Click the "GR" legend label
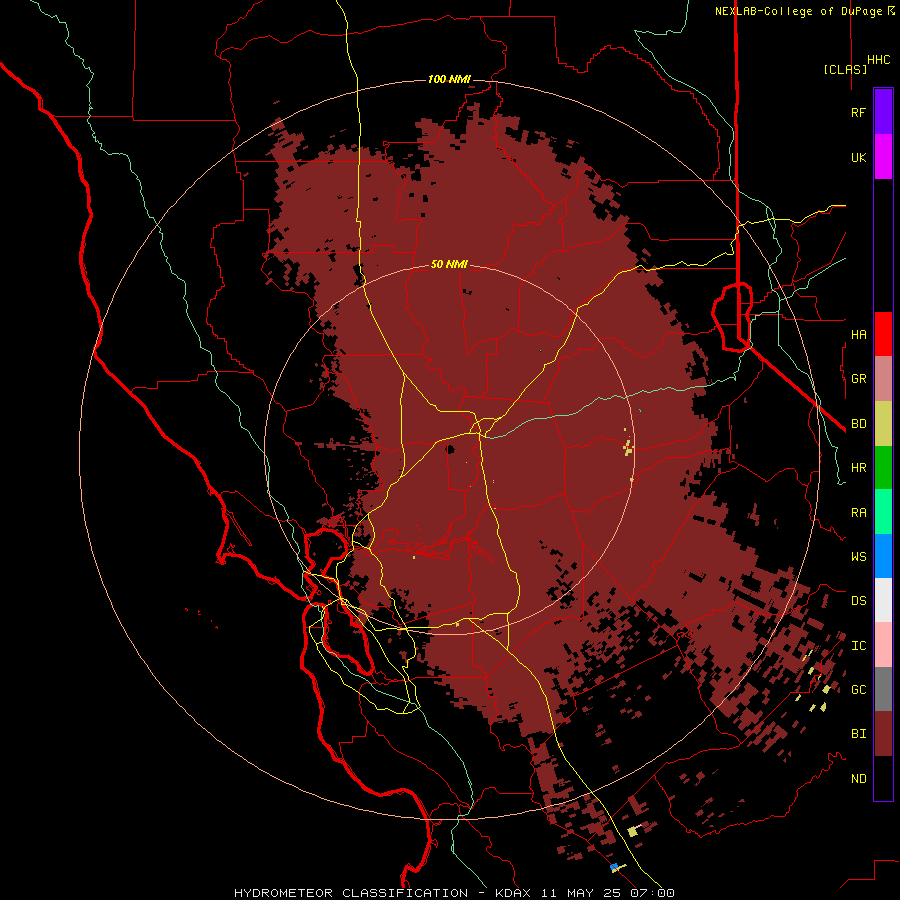The width and height of the screenshot is (900, 900). (859, 379)
